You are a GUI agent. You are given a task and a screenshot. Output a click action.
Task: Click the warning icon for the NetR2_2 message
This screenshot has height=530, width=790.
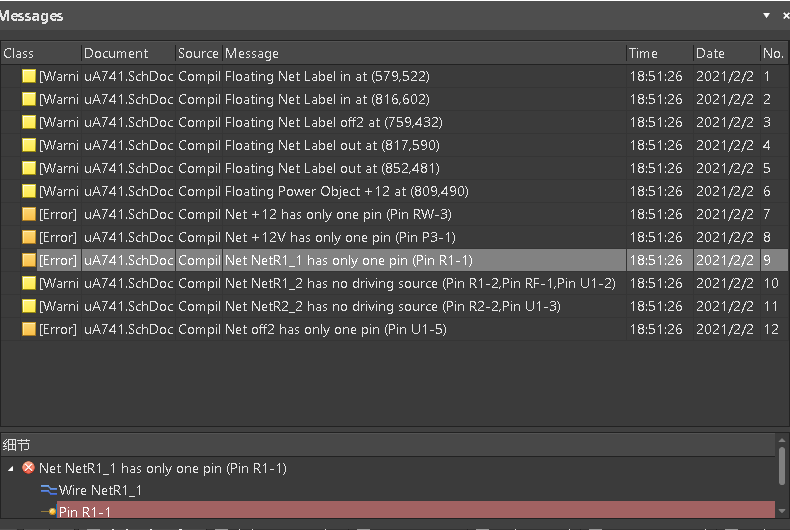pos(29,306)
